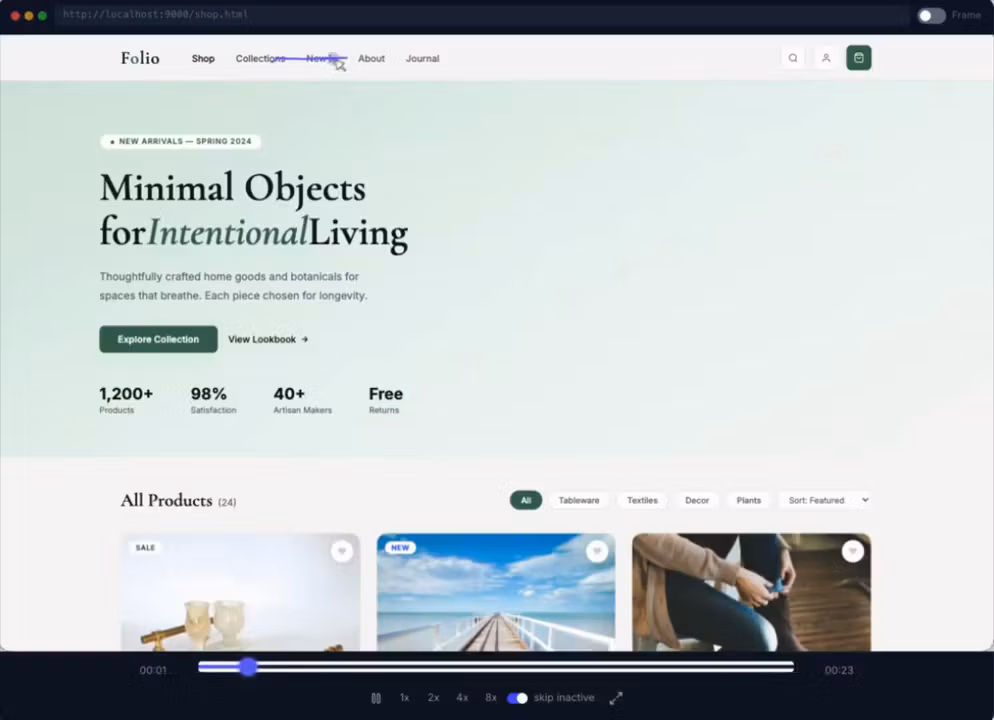Click heart icon on third product card
Screen dimensions: 994x720
pos(853,551)
